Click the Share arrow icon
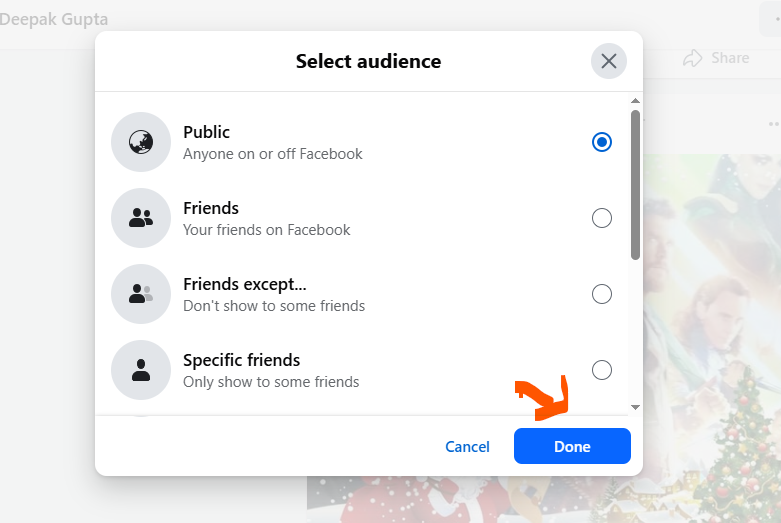Viewport: 781px width, 523px height. point(692,58)
